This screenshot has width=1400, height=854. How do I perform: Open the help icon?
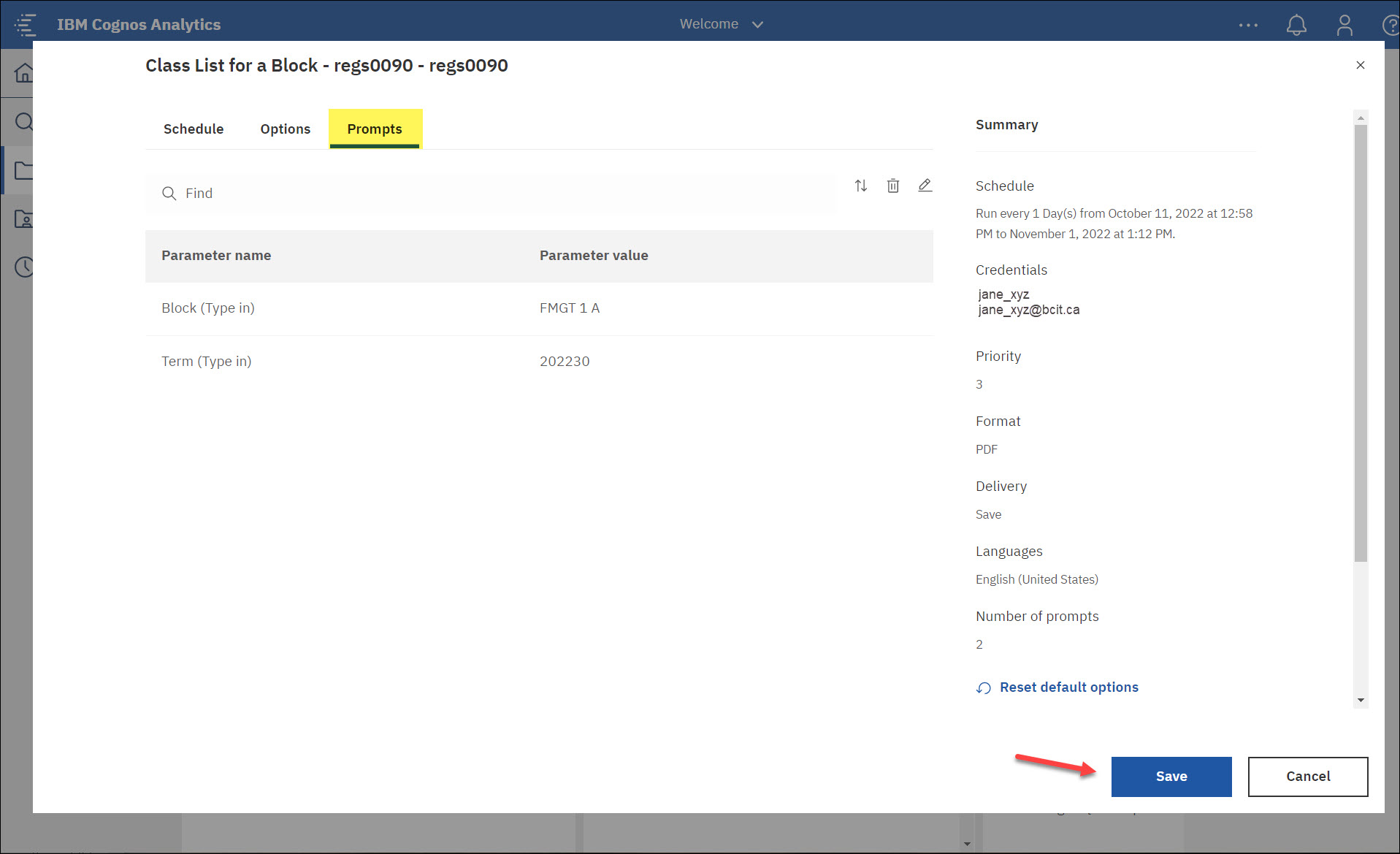tap(1390, 24)
